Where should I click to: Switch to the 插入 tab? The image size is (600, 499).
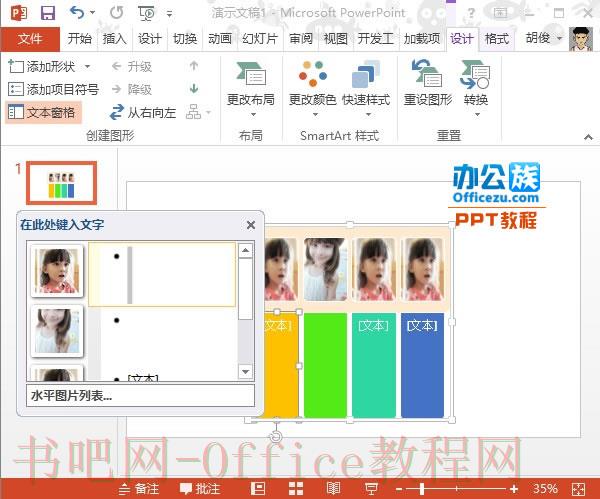tap(114, 39)
